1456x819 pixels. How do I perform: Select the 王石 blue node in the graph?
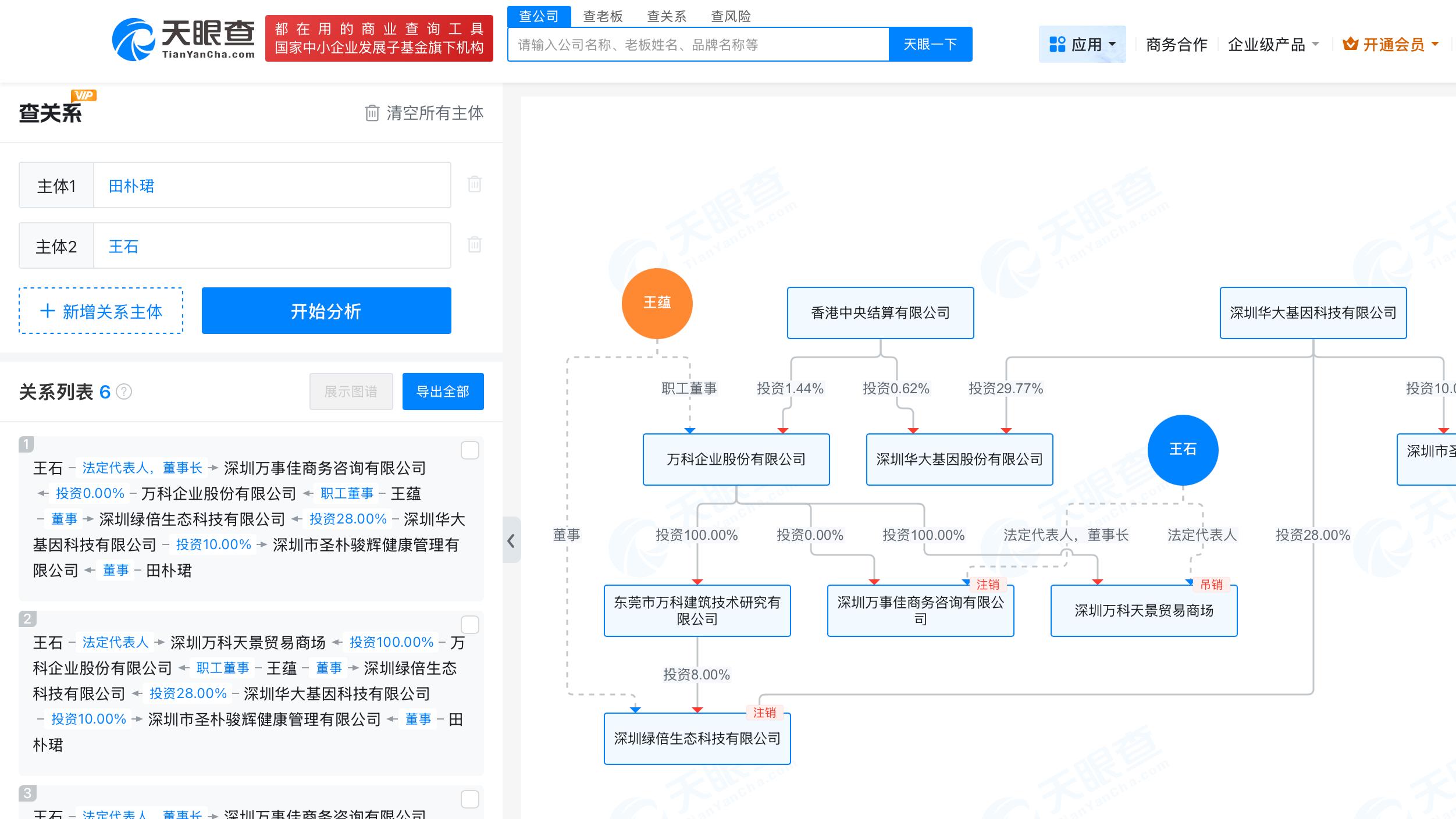[x=1182, y=450]
